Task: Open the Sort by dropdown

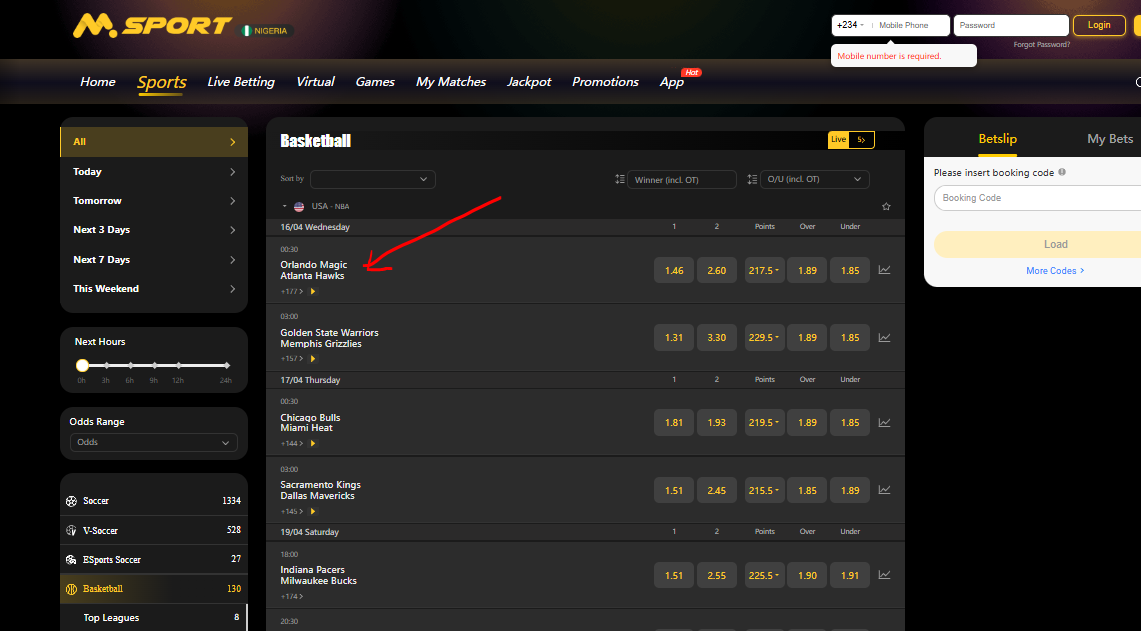Action: [x=372, y=179]
